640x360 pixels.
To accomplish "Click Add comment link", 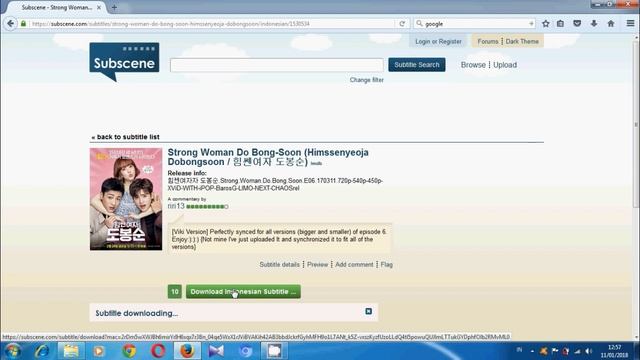I will [x=354, y=264].
